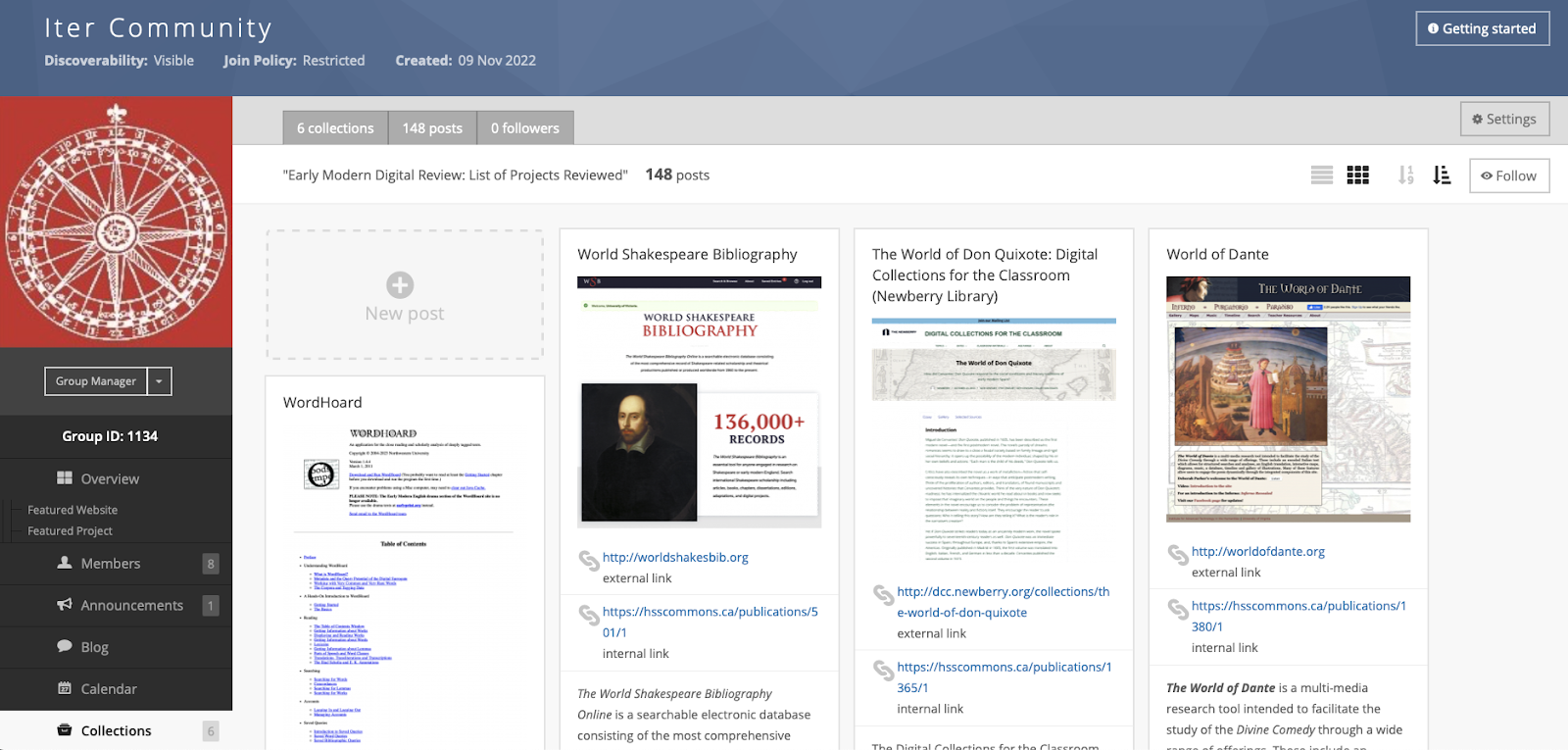Click Don Quixote Digital Collections thumbnail

click(x=994, y=443)
